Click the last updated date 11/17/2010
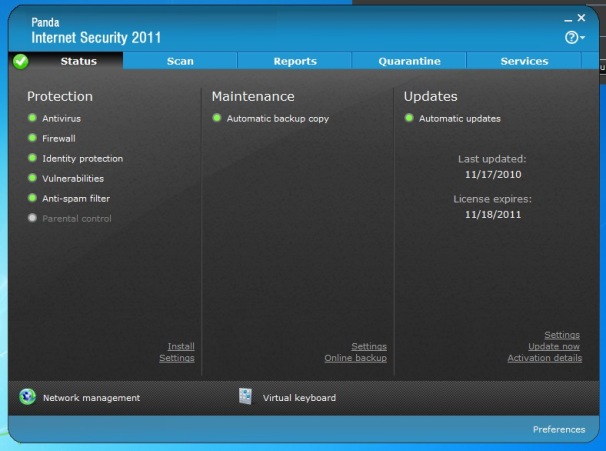This screenshot has width=606, height=451. [x=493, y=174]
